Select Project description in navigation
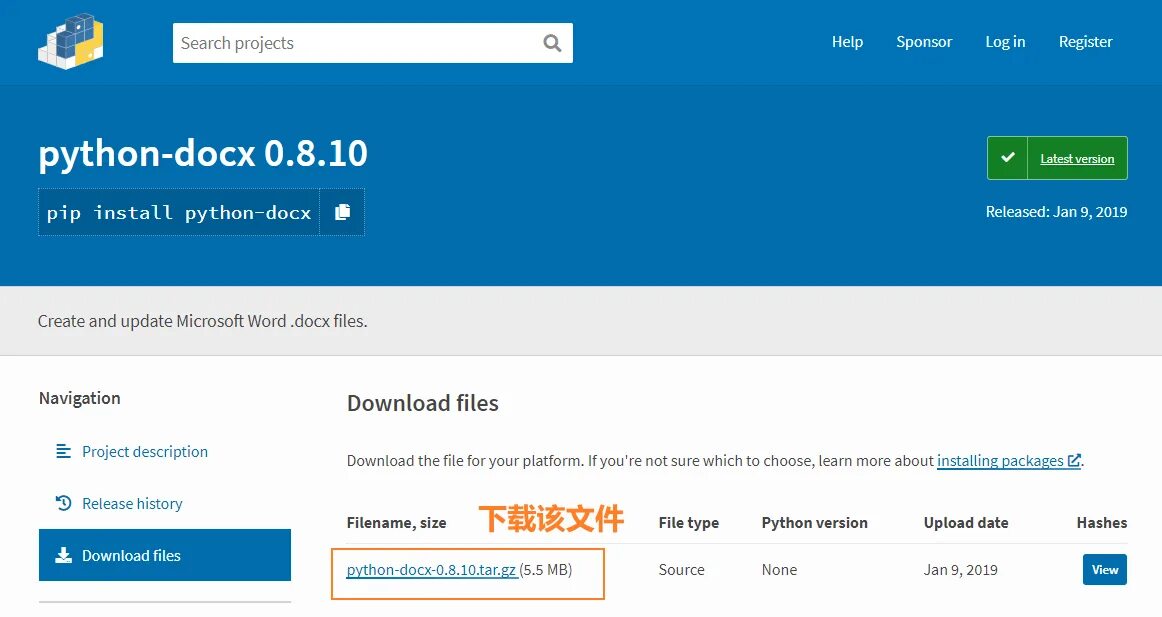The height and width of the screenshot is (617, 1162). point(145,451)
